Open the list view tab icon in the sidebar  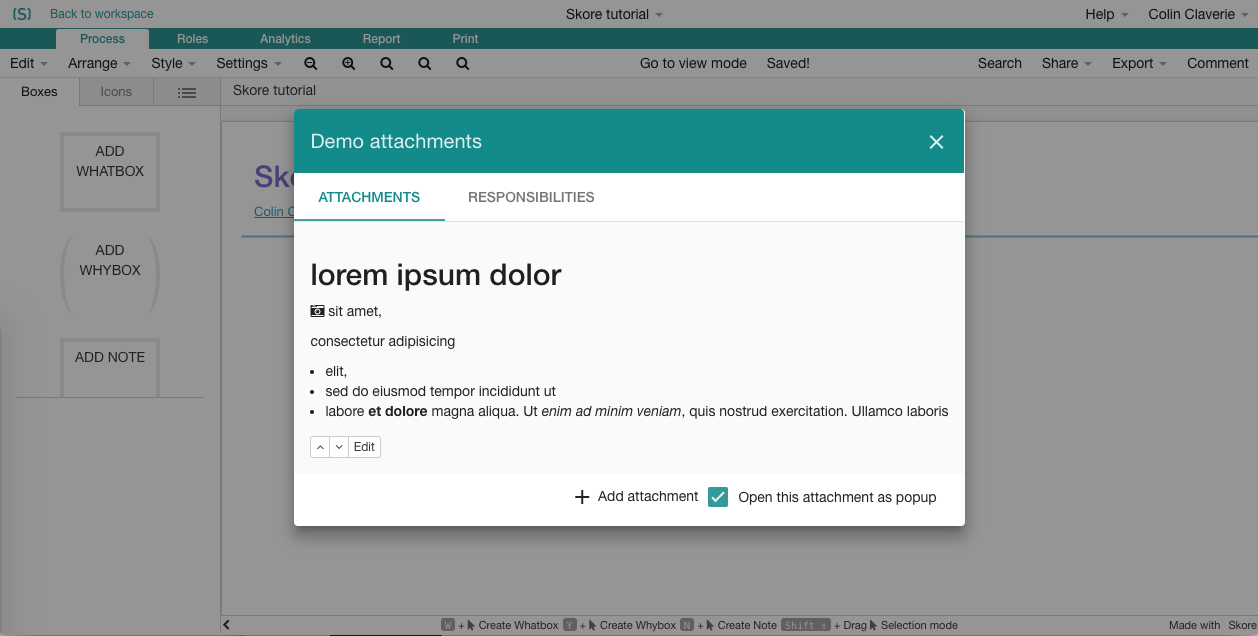tap(187, 92)
